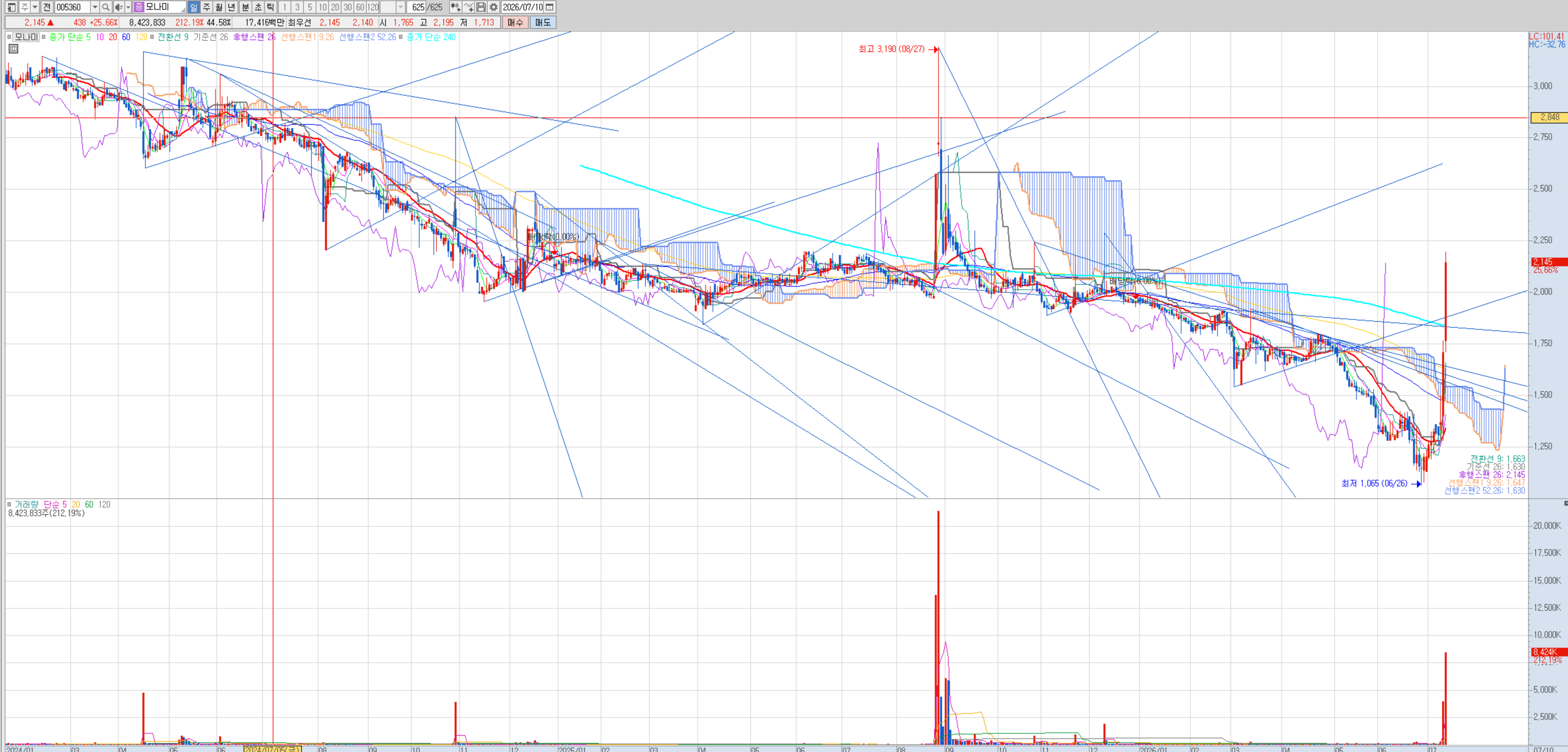
Task: Click the 전 button beside the stock code
Action: (47, 7)
